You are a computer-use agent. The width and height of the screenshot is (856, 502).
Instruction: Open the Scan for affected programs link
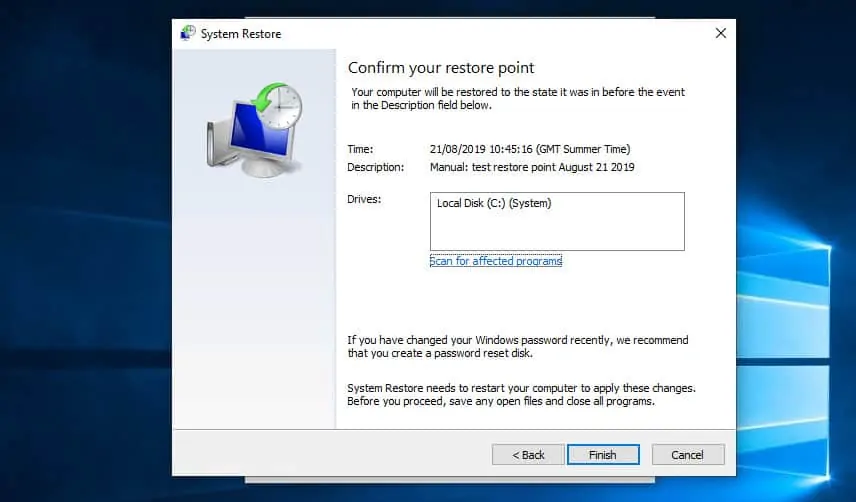pos(496,261)
